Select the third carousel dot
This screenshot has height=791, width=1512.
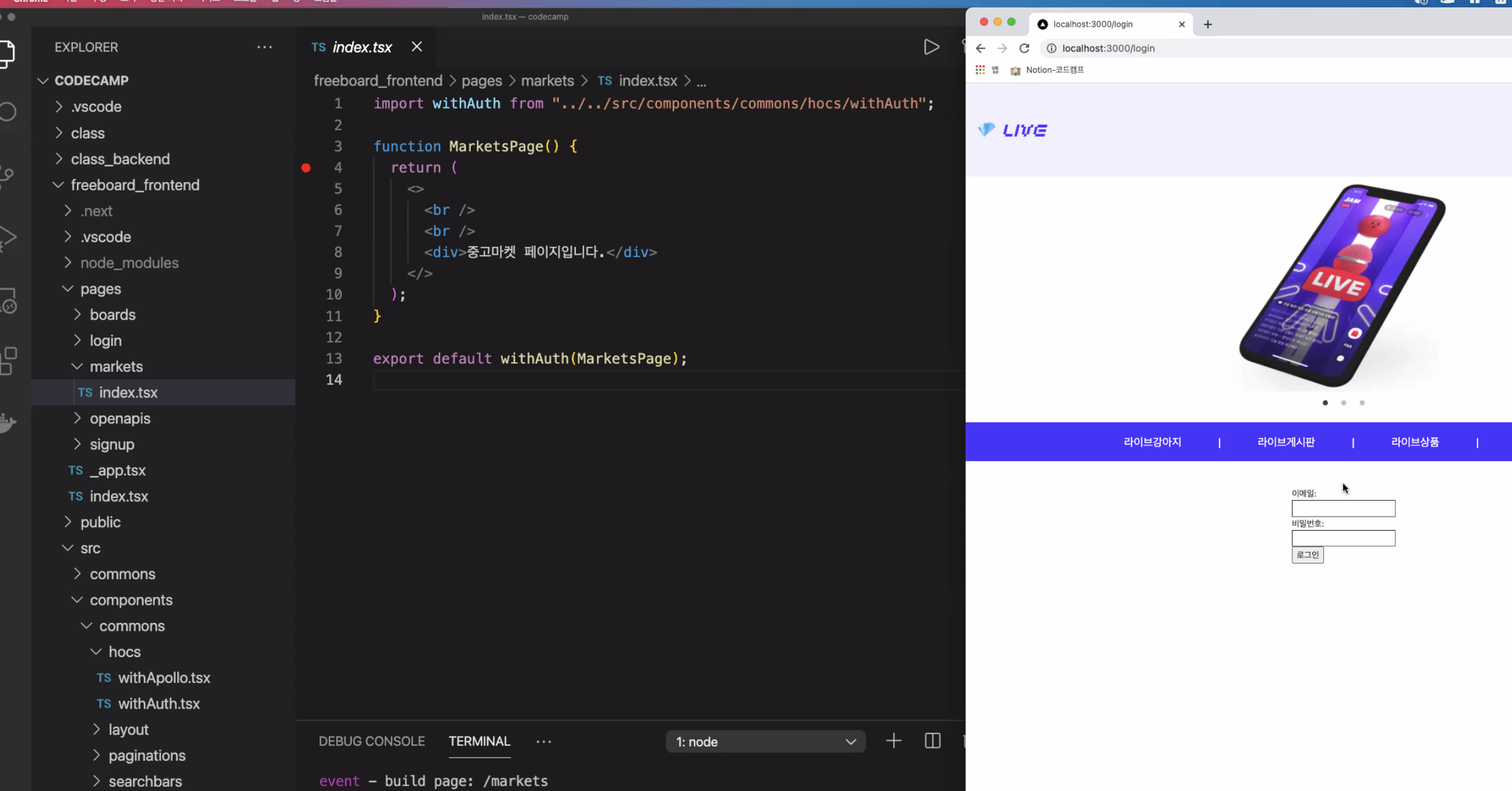click(1362, 403)
